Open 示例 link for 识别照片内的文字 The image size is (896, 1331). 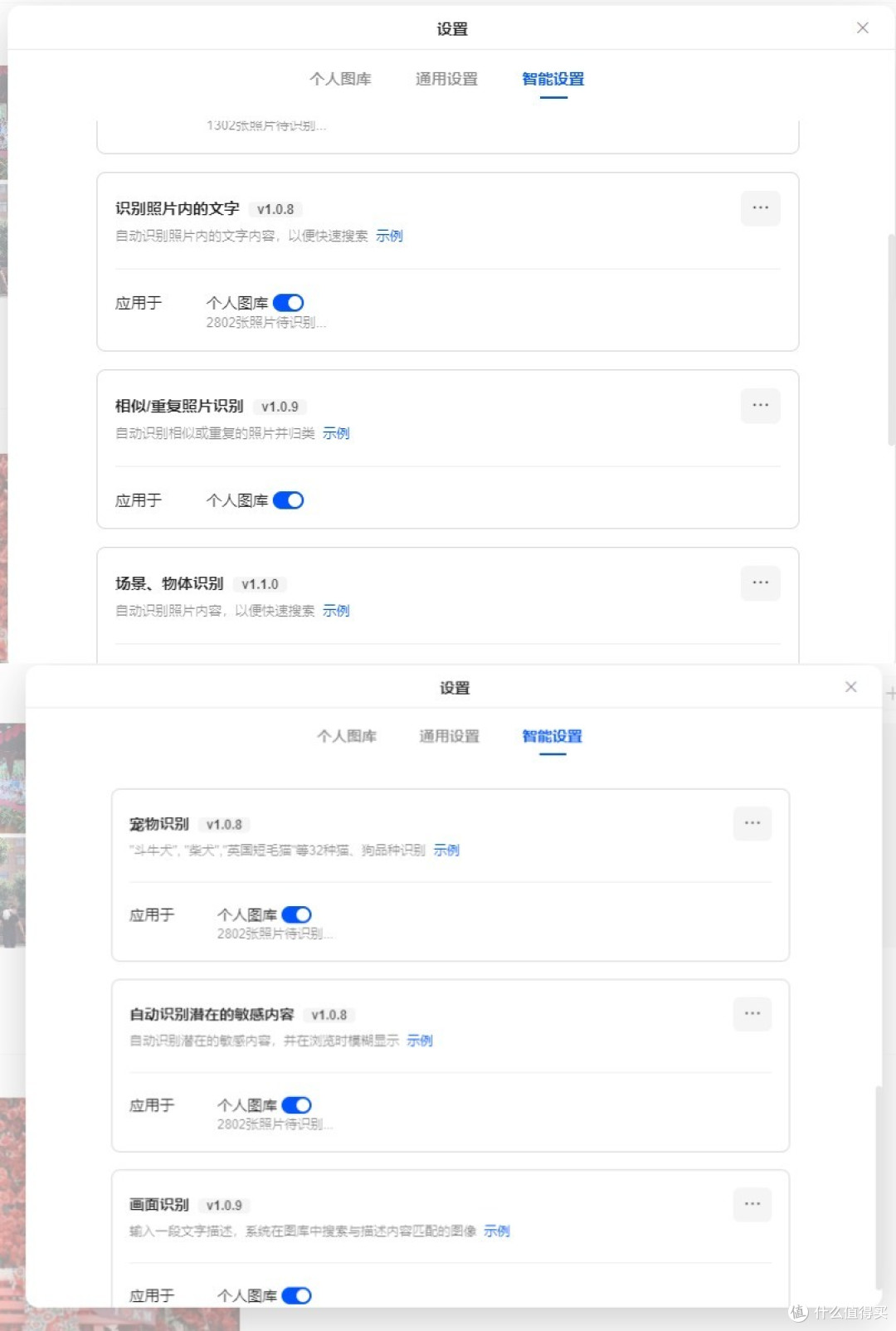pyautogui.click(x=389, y=236)
